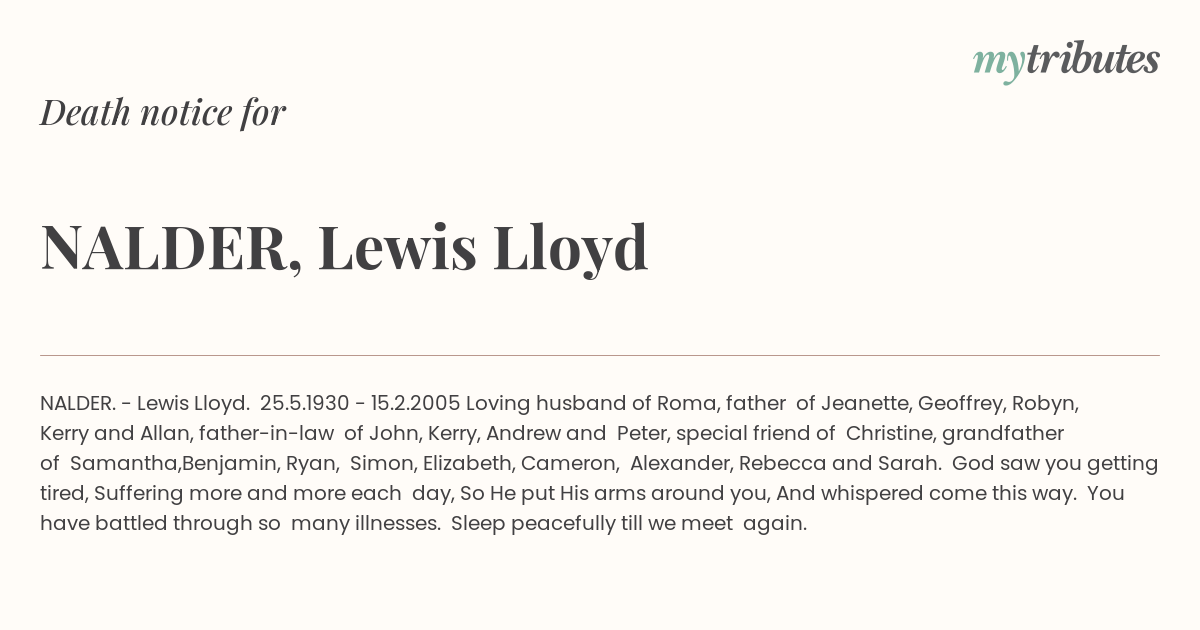The image size is (1200, 630).
Task: Click the date "15.2.2005" in the notice
Action: click(415, 404)
